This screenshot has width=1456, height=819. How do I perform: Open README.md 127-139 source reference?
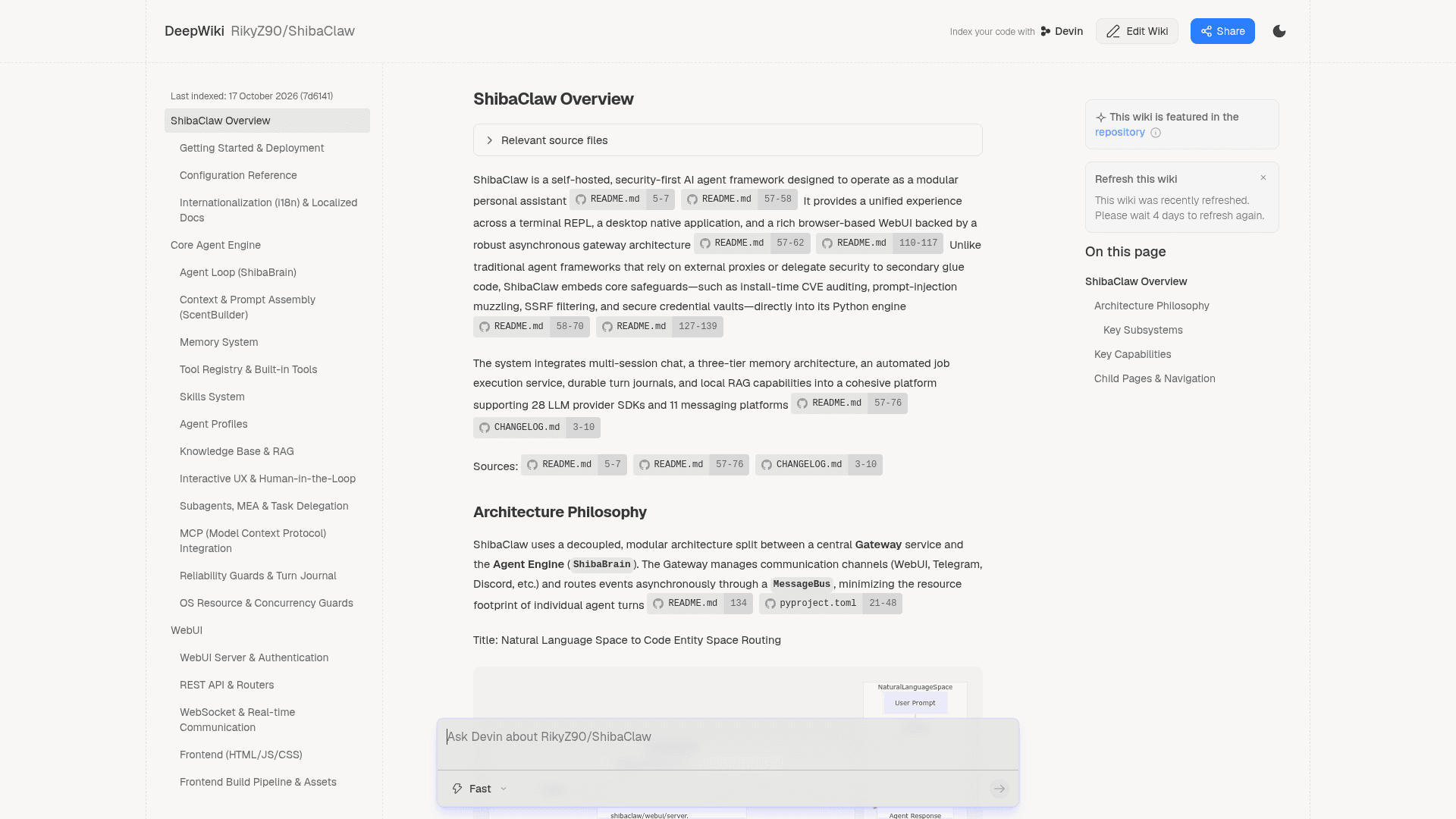pyautogui.click(x=660, y=327)
